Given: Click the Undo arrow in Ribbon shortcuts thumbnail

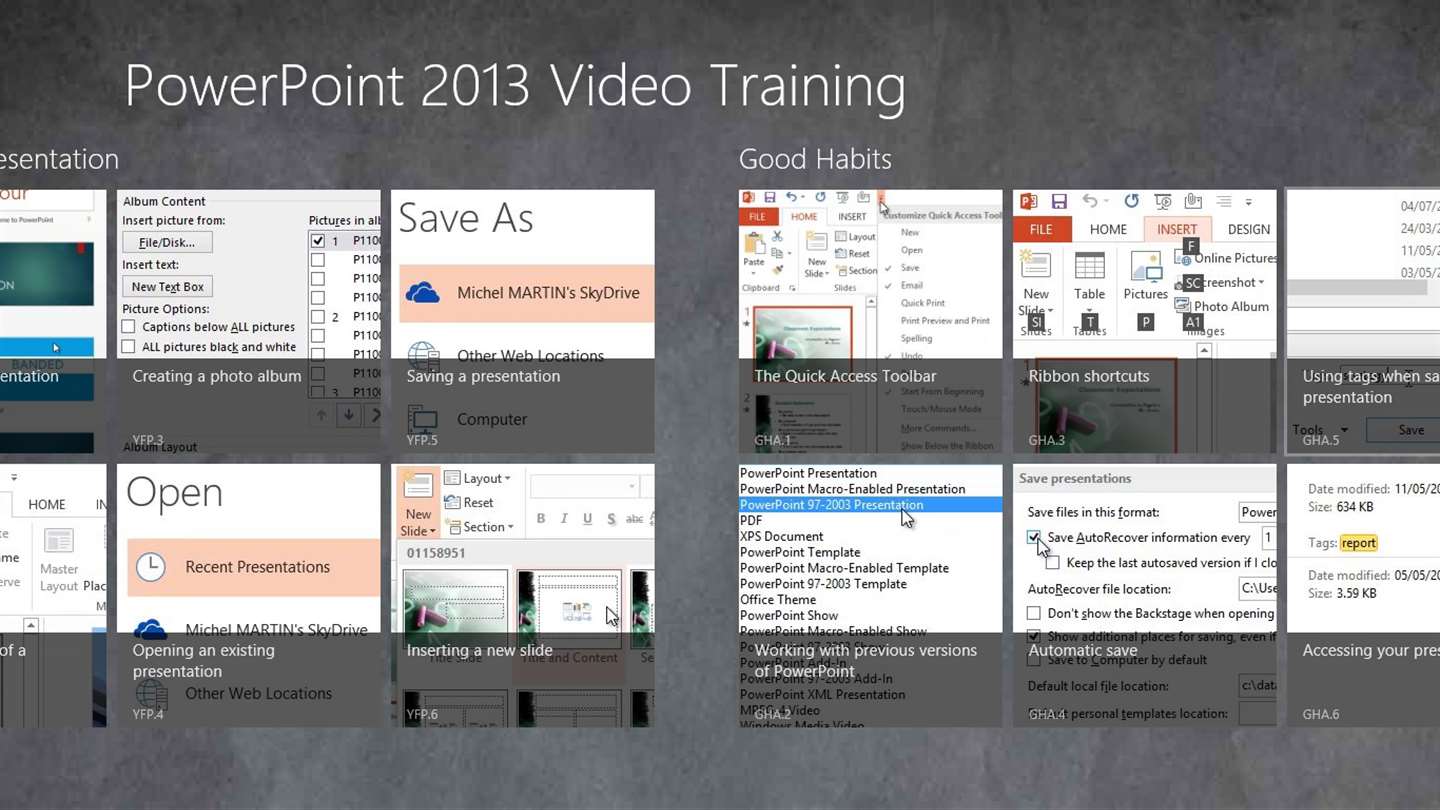Looking at the screenshot, I should coord(1092,202).
